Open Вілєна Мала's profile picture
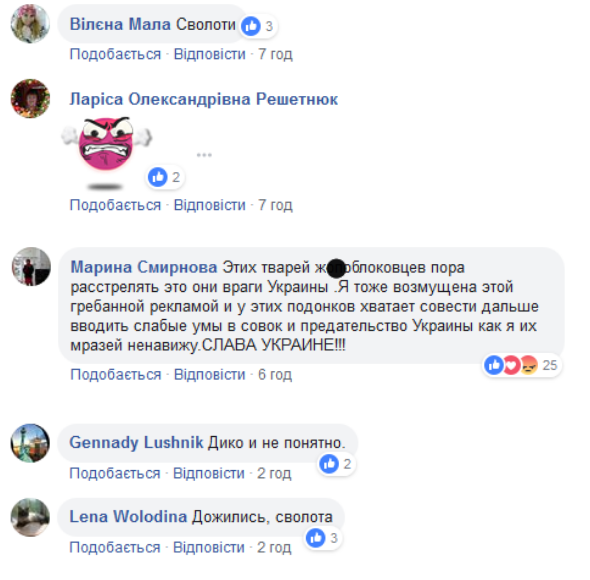Viewport: 590px width, 580px height. click(x=30, y=24)
